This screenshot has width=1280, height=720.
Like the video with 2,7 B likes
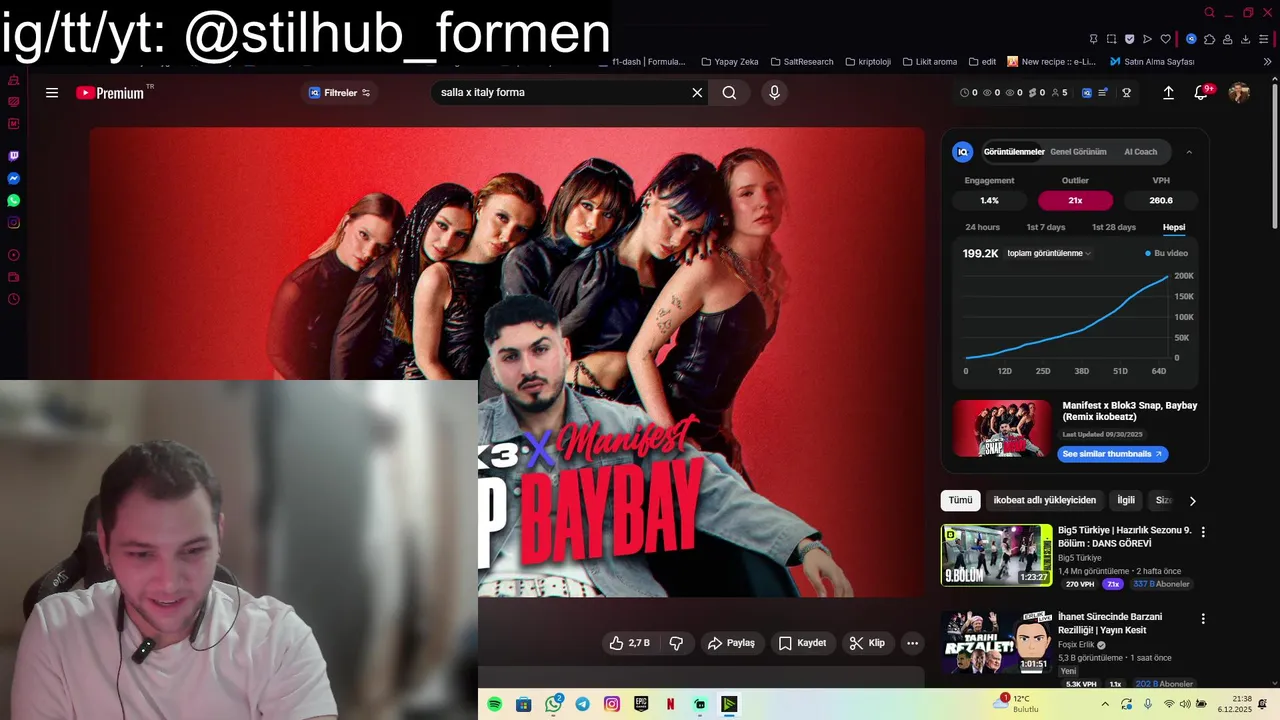[x=629, y=643]
